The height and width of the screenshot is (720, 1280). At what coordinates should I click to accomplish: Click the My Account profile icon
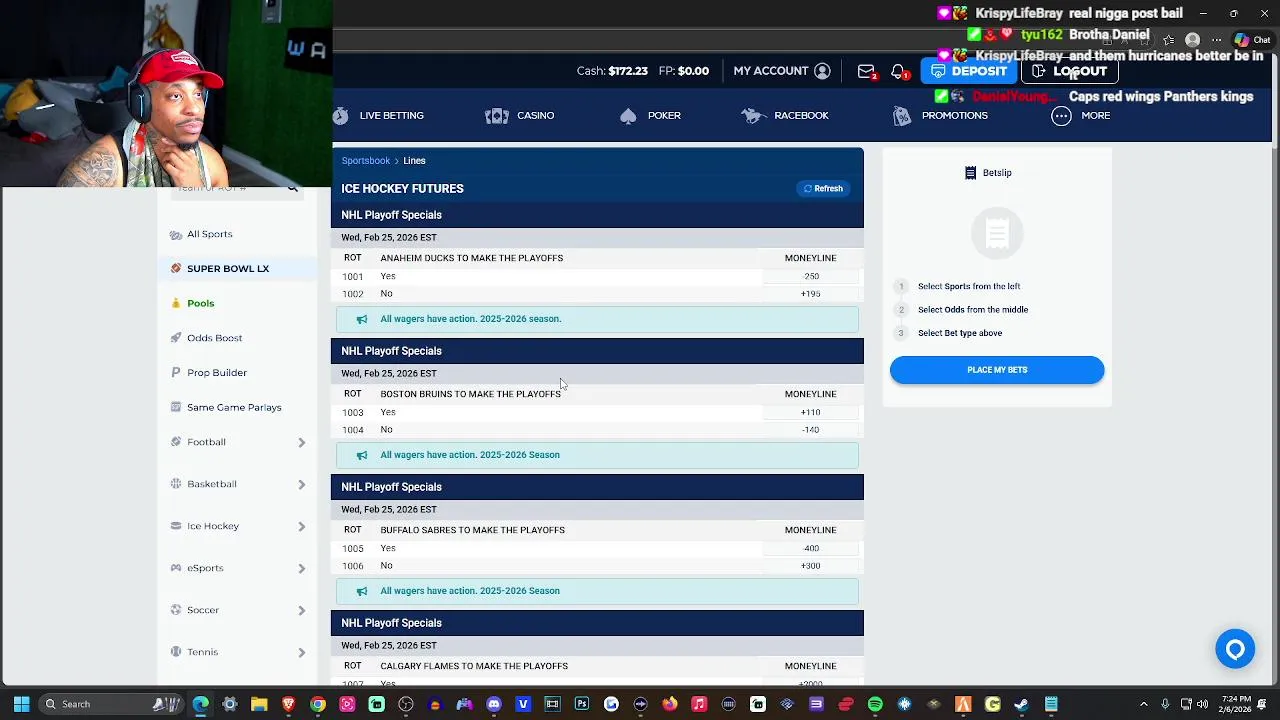822,71
